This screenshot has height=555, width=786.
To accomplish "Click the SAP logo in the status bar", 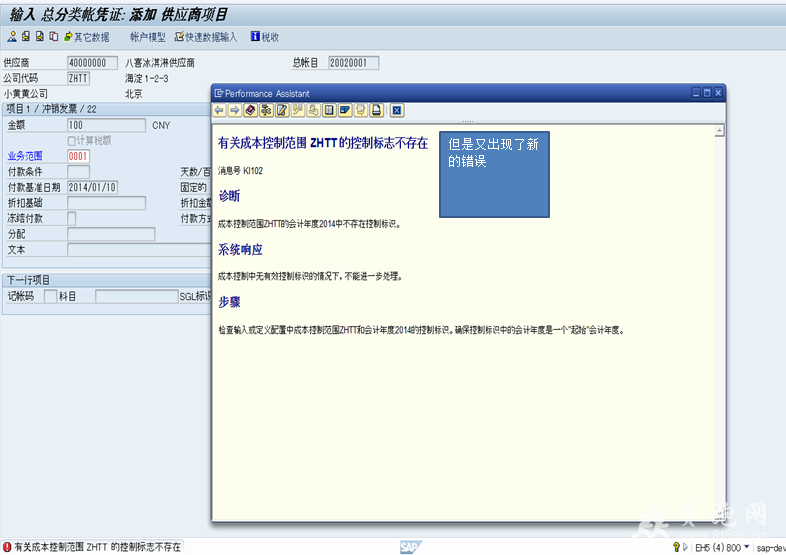I will [411, 547].
